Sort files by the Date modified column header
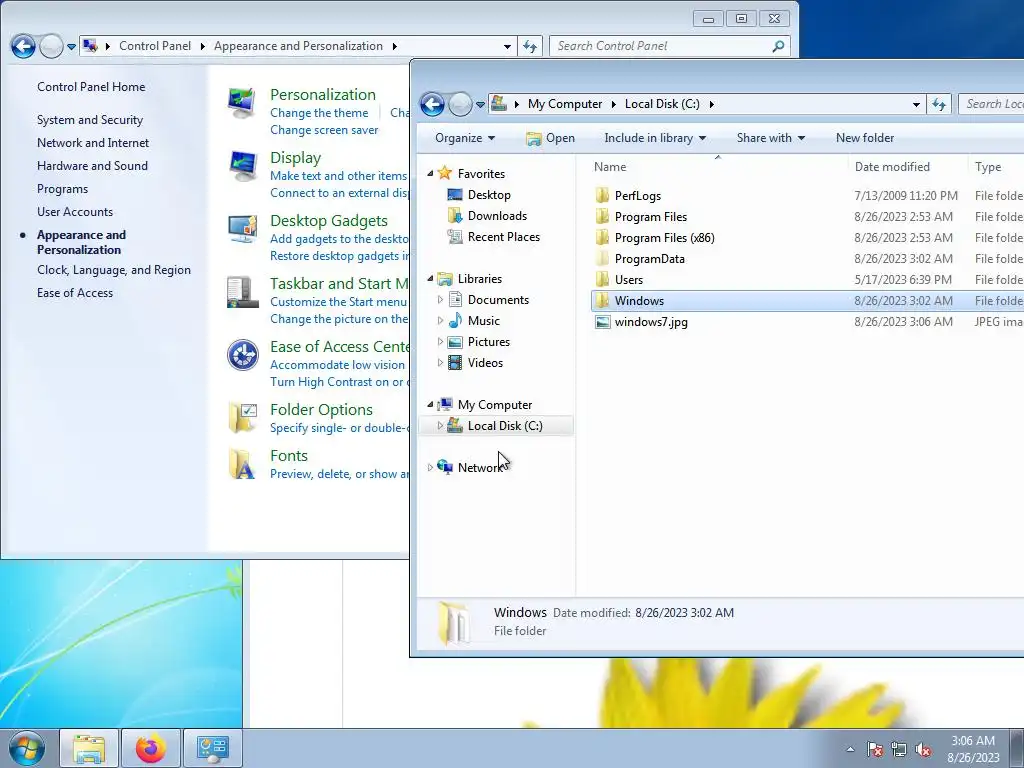Screen dimensions: 1024x768 point(908,167)
